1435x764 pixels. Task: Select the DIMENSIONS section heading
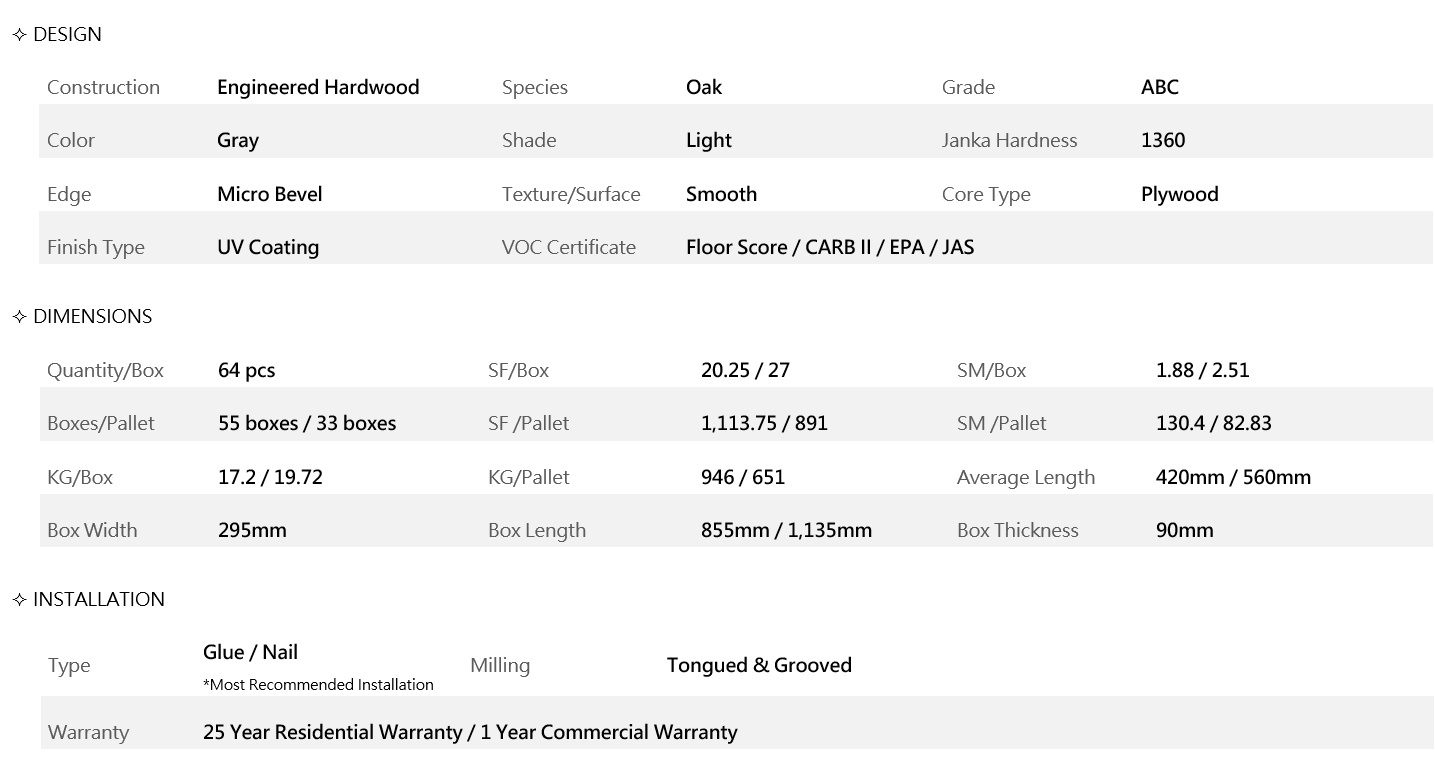(x=92, y=317)
